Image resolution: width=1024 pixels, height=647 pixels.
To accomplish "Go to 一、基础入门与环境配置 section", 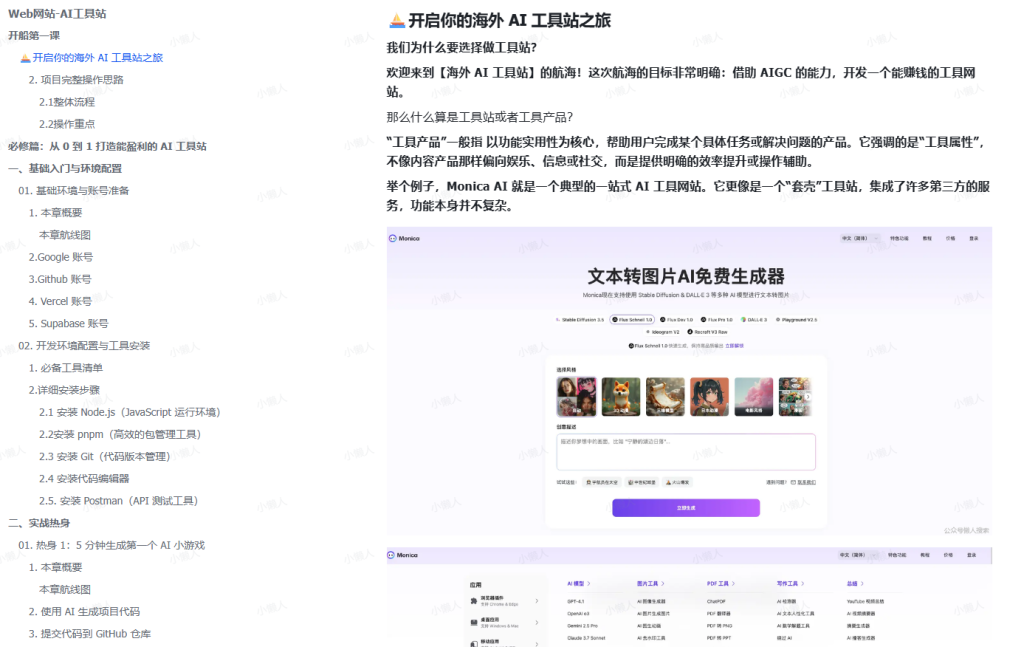I will coord(65,169).
